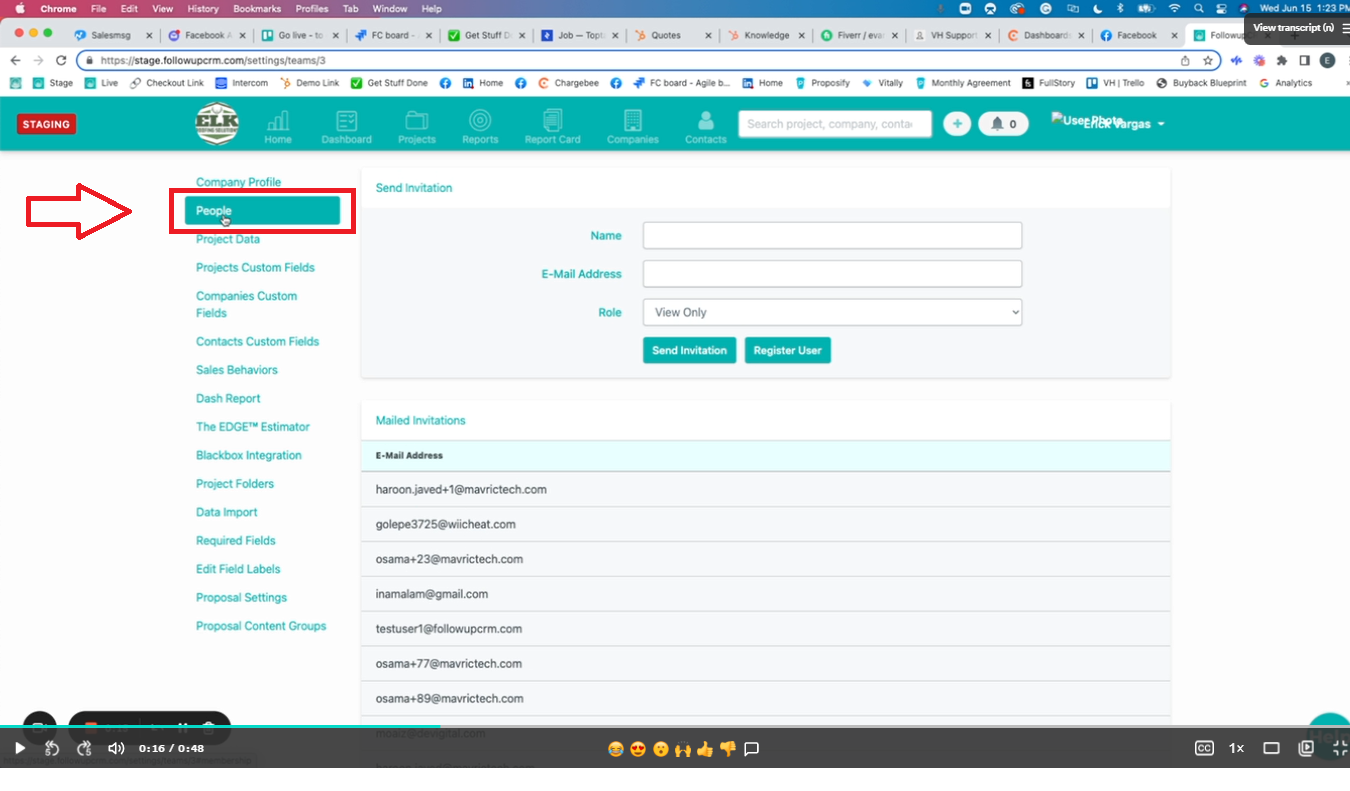
Task: Click the E-Mail Address input field
Action: [832, 273]
